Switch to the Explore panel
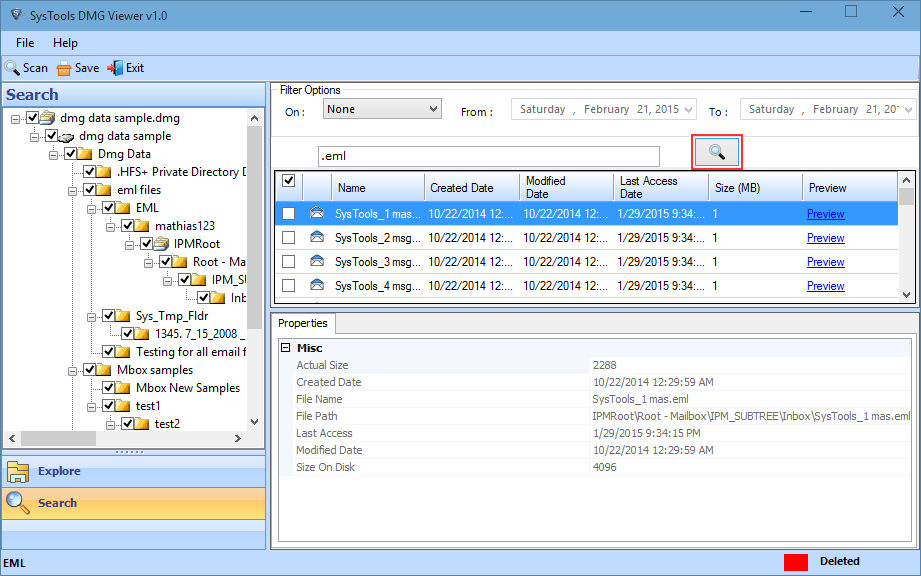The height and width of the screenshot is (576, 921). pos(133,471)
